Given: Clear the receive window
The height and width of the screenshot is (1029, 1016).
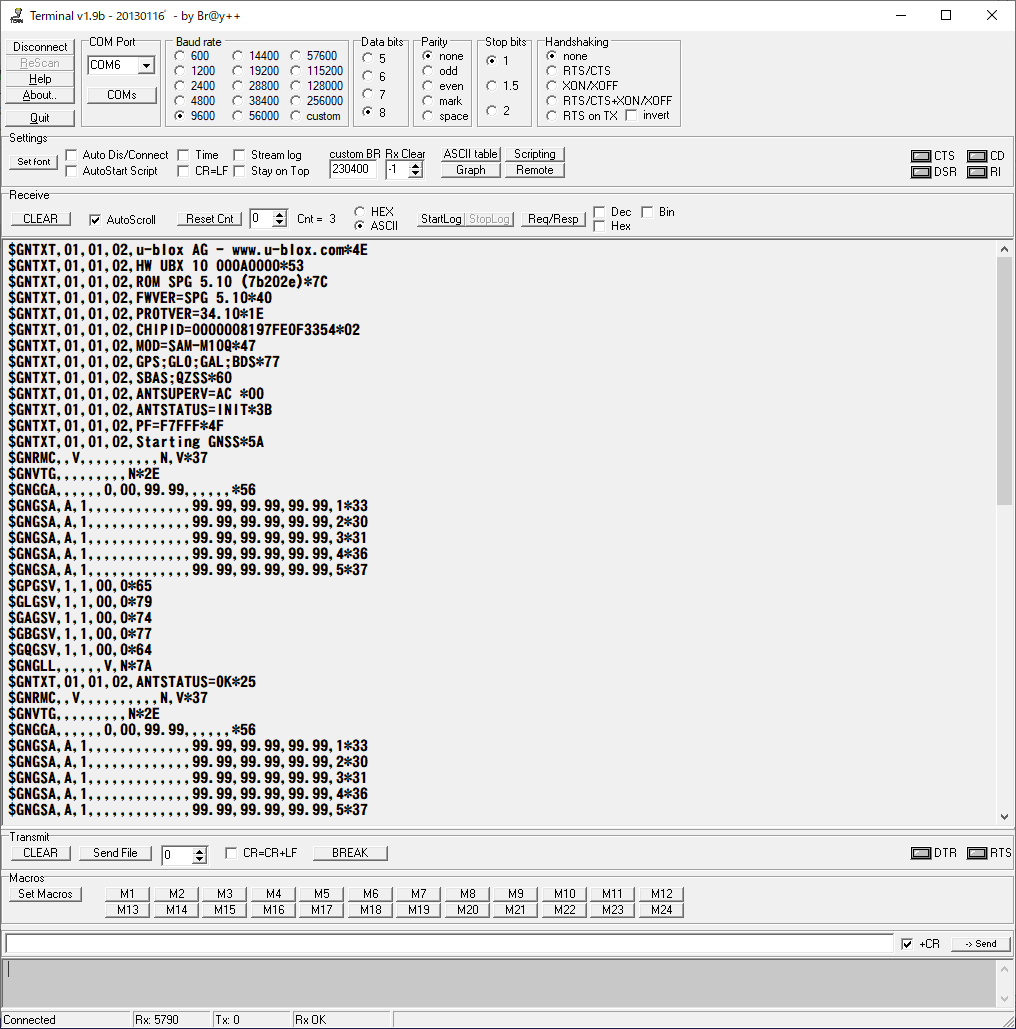Looking at the screenshot, I should click(x=41, y=219).
